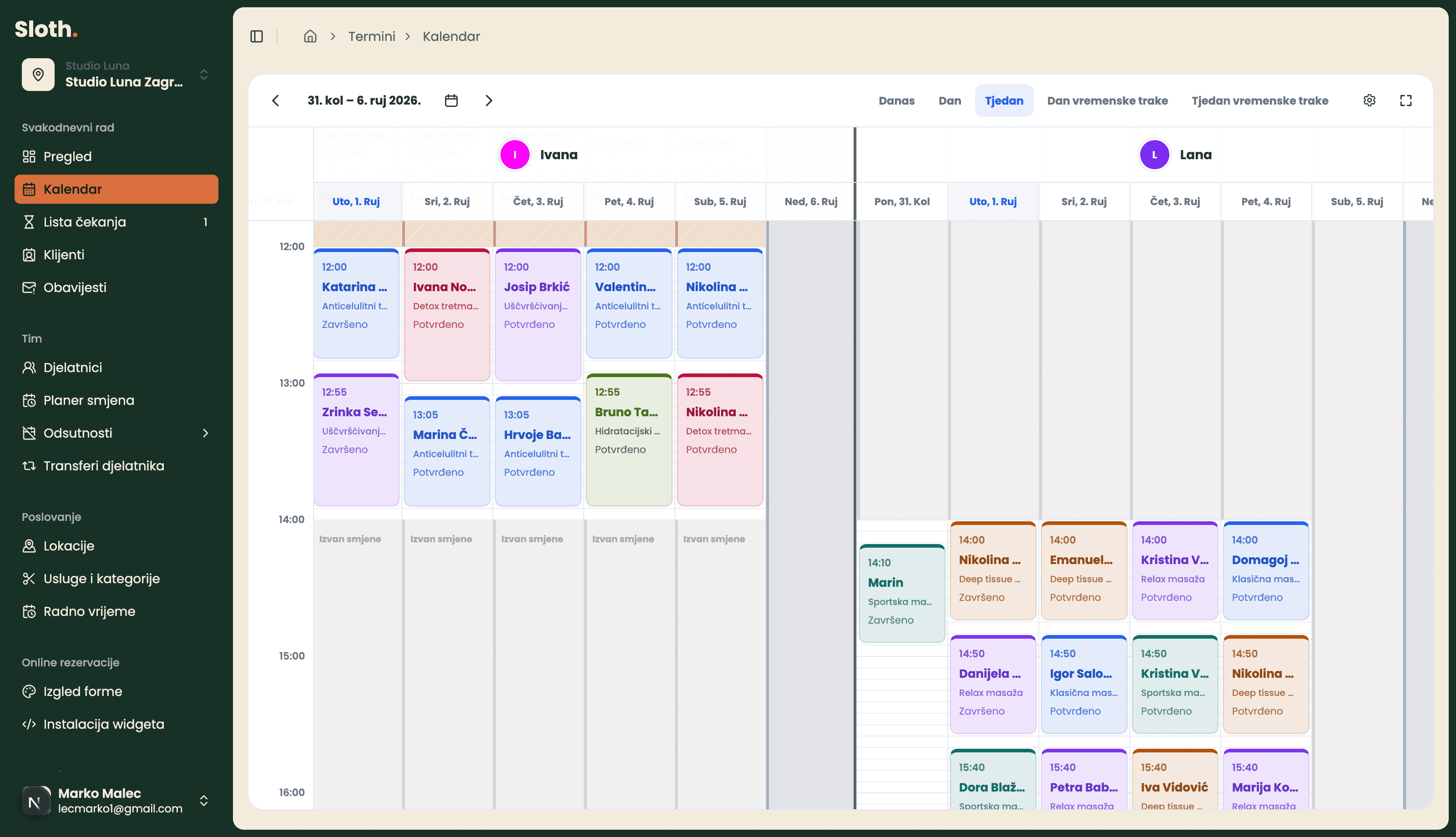Select Dan vremenske trake view
The image size is (1456, 837).
pyautogui.click(x=1107, y=101)
